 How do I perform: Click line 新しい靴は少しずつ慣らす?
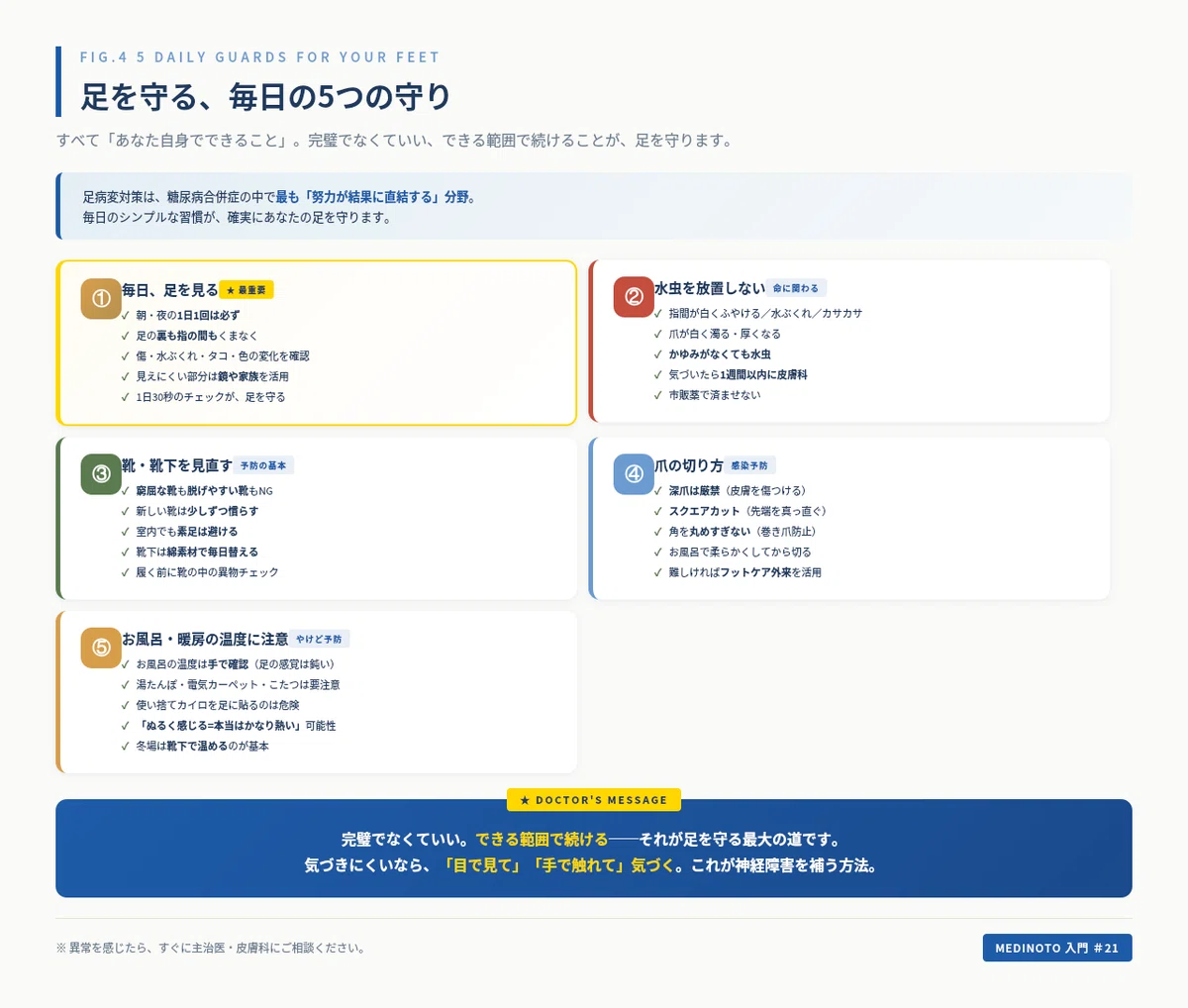(197, 511)
